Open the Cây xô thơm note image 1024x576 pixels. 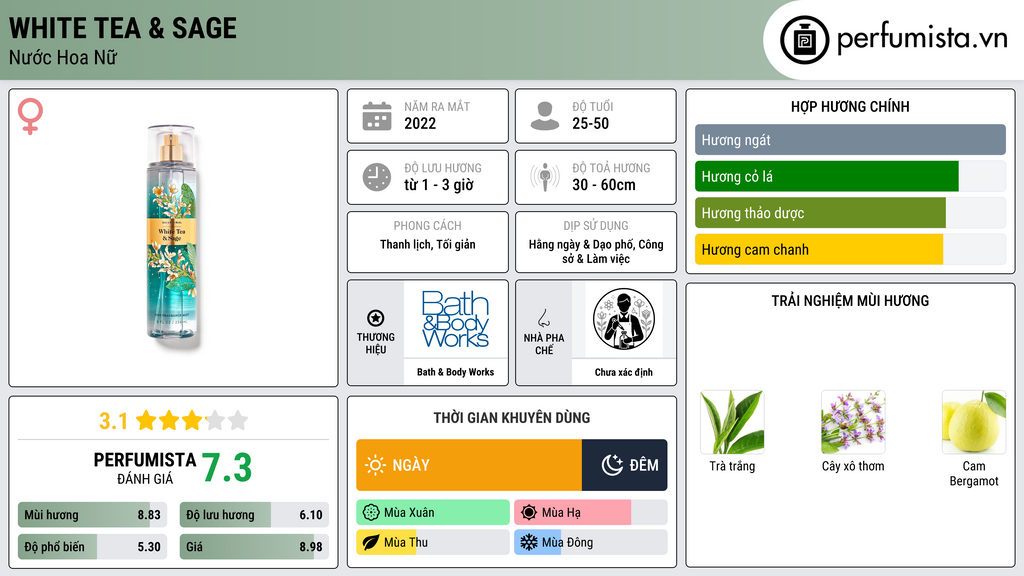coord(853,422)
